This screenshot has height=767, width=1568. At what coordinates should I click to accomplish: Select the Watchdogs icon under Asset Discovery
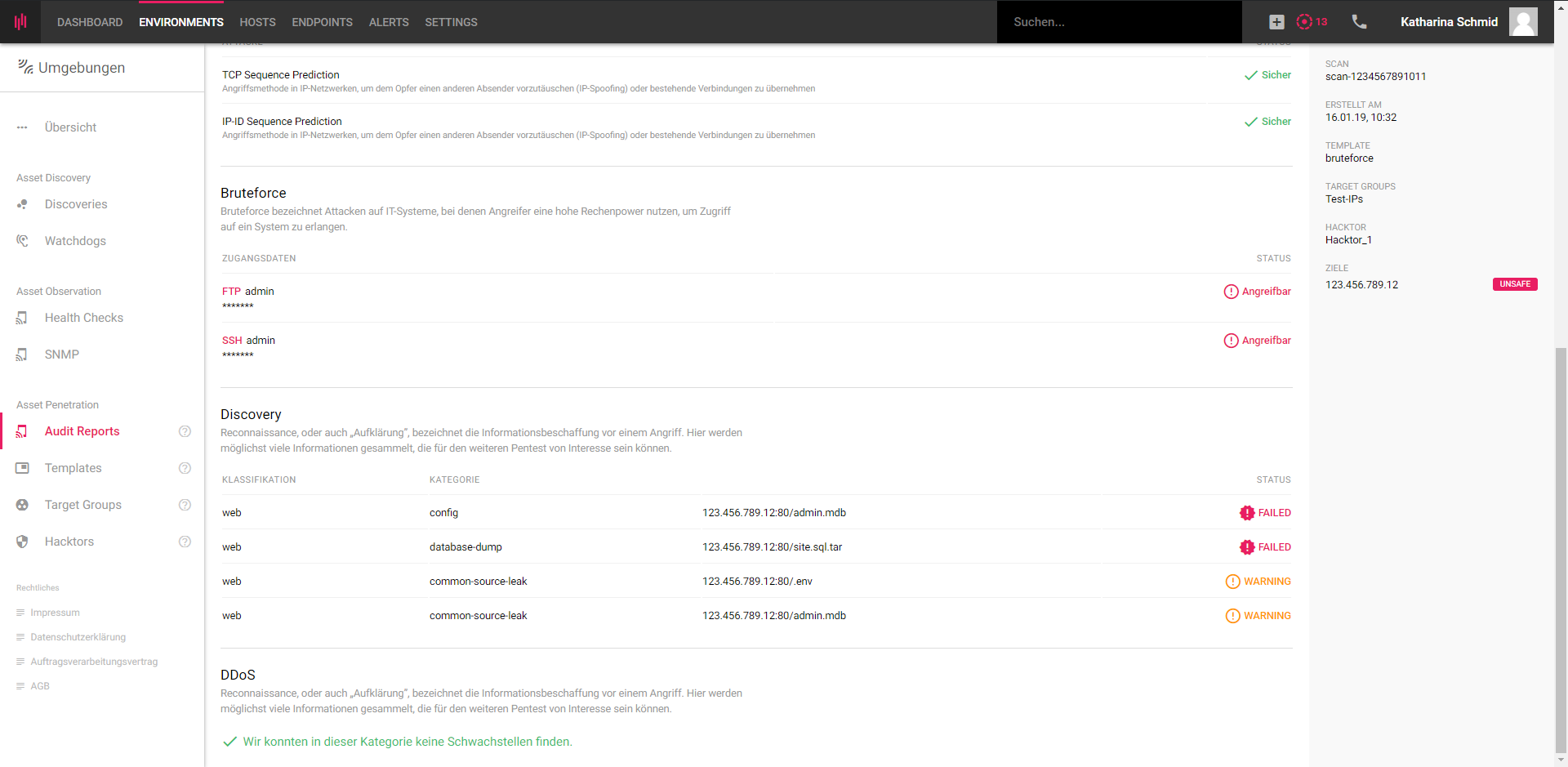click(24, 241)
